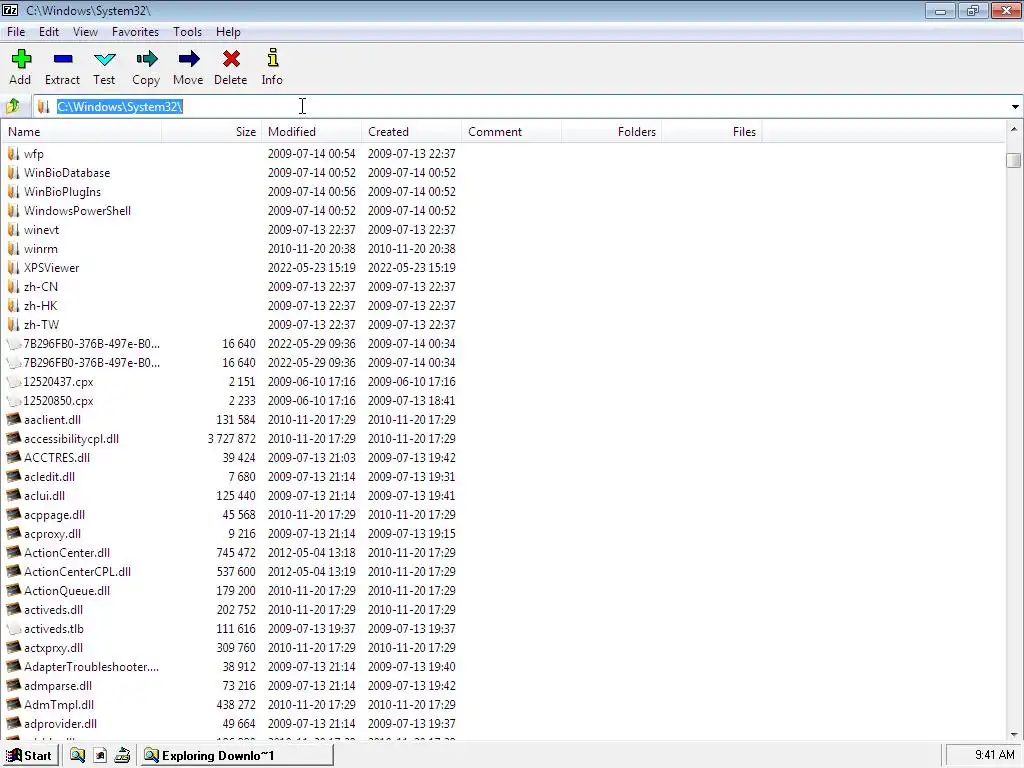The height and width of the screenshot is (768, 1024).
Task: Click the second quick launch taskbar icon
Action: click(x=100, y=756)
